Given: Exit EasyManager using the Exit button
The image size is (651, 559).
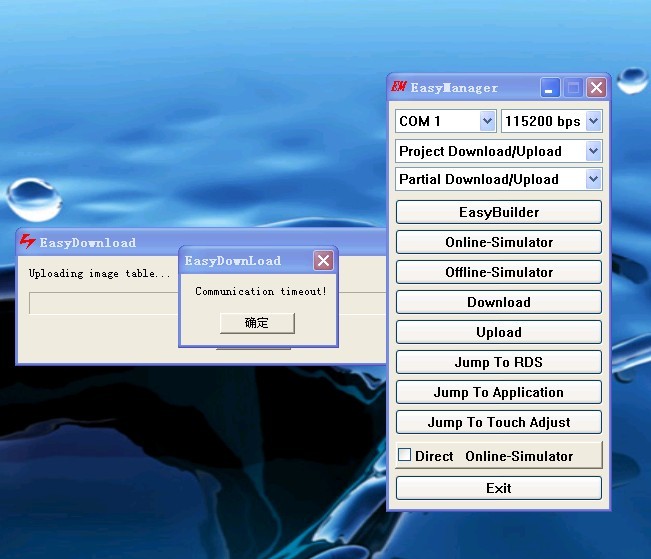Looking at the screenshot, I should point(498,488).
